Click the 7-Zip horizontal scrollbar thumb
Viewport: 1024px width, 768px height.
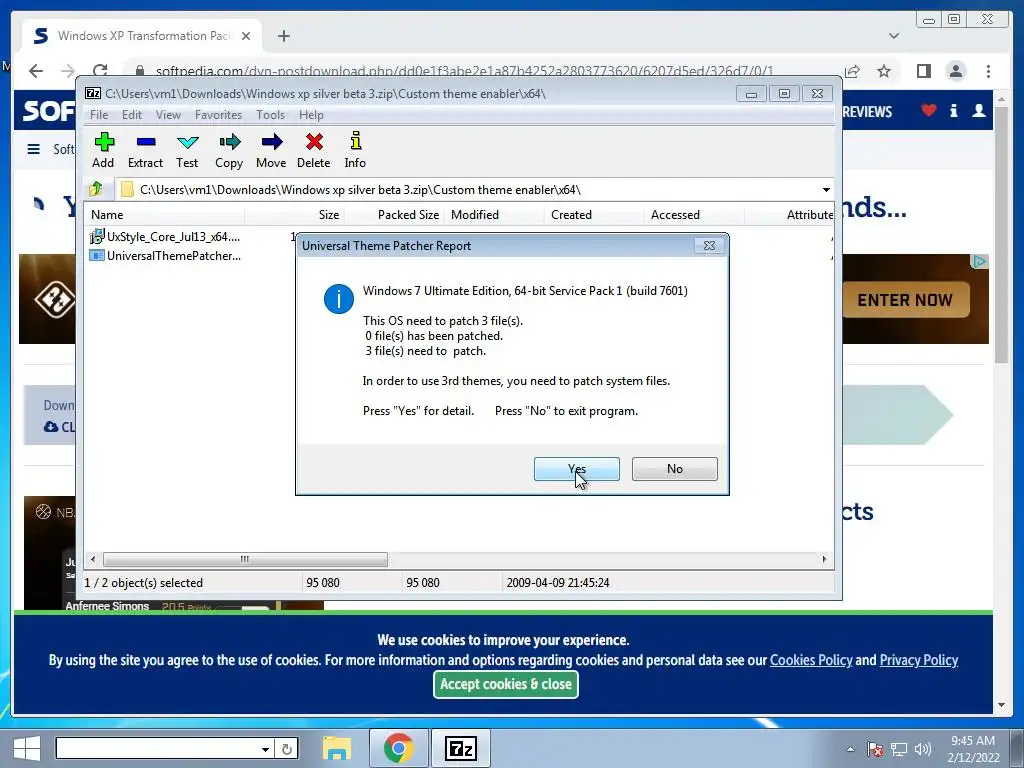click(245, 559)
